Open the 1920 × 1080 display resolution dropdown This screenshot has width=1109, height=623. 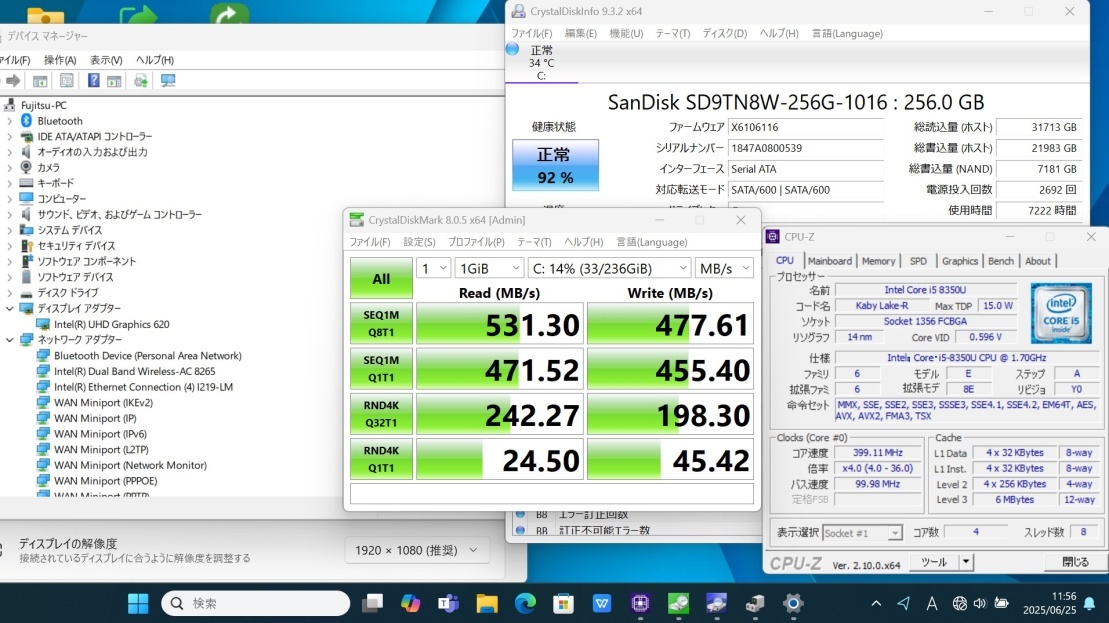[417, 550]
